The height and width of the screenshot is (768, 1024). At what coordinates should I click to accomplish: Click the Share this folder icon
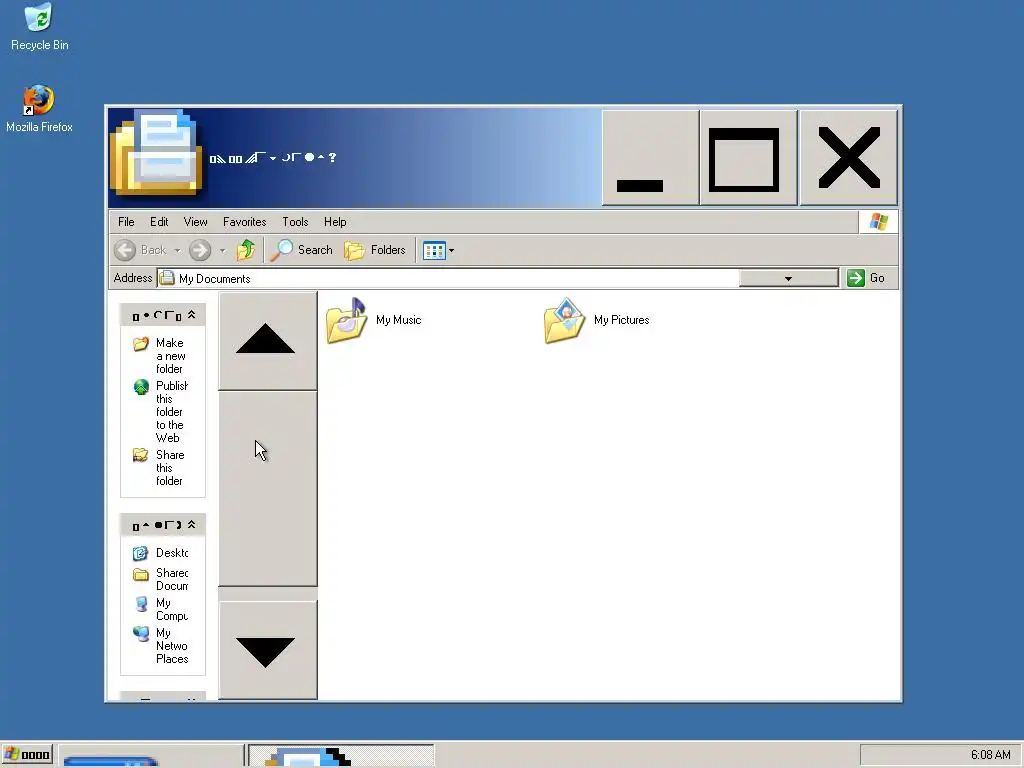(x=140, y=455)
